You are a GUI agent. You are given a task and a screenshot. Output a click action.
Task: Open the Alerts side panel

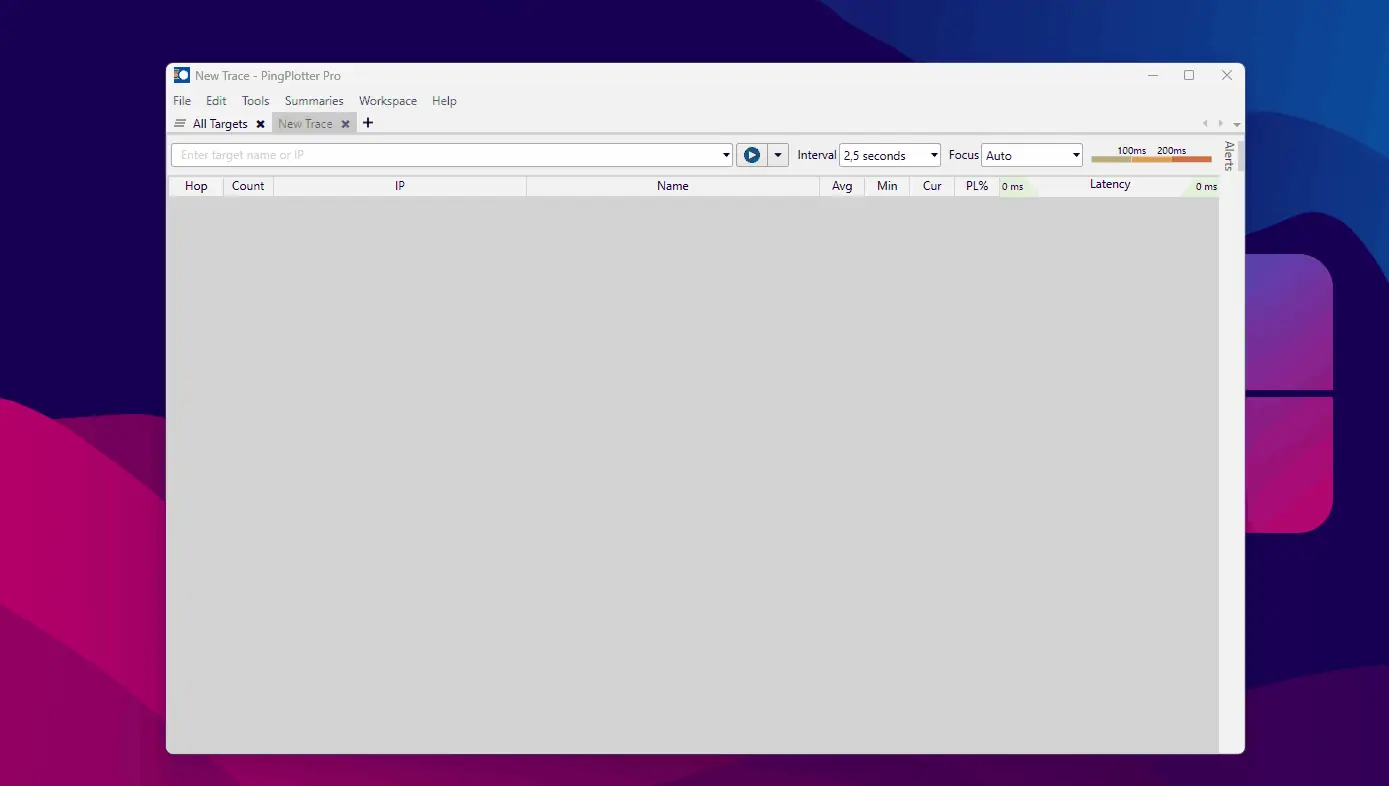1229,156
